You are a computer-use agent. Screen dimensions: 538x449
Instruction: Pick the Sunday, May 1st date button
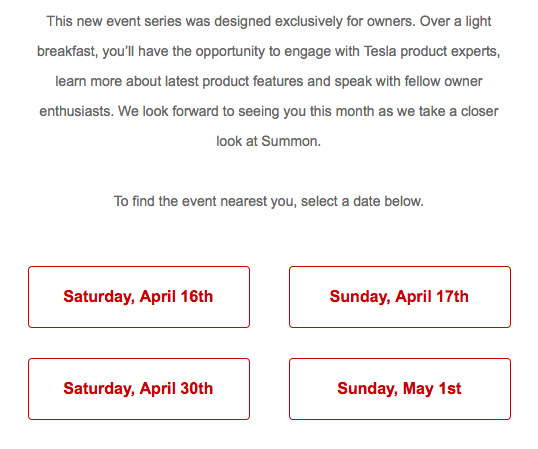pos(400,389)
